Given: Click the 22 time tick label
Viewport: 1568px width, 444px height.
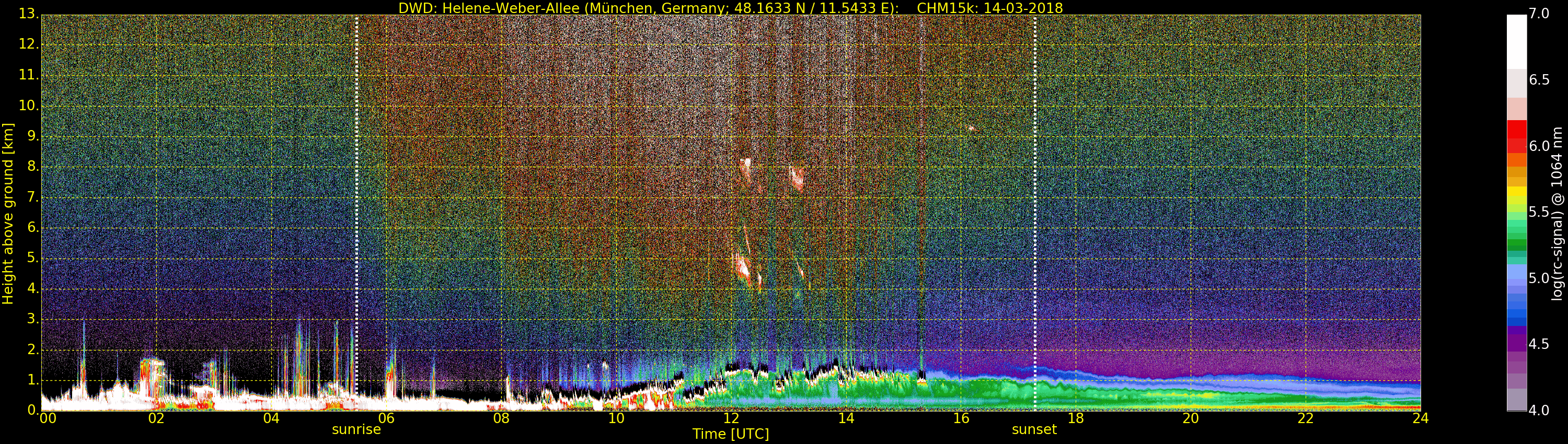Looking at the screenshot, I should pyautogui.click(x=1306, y=418).
